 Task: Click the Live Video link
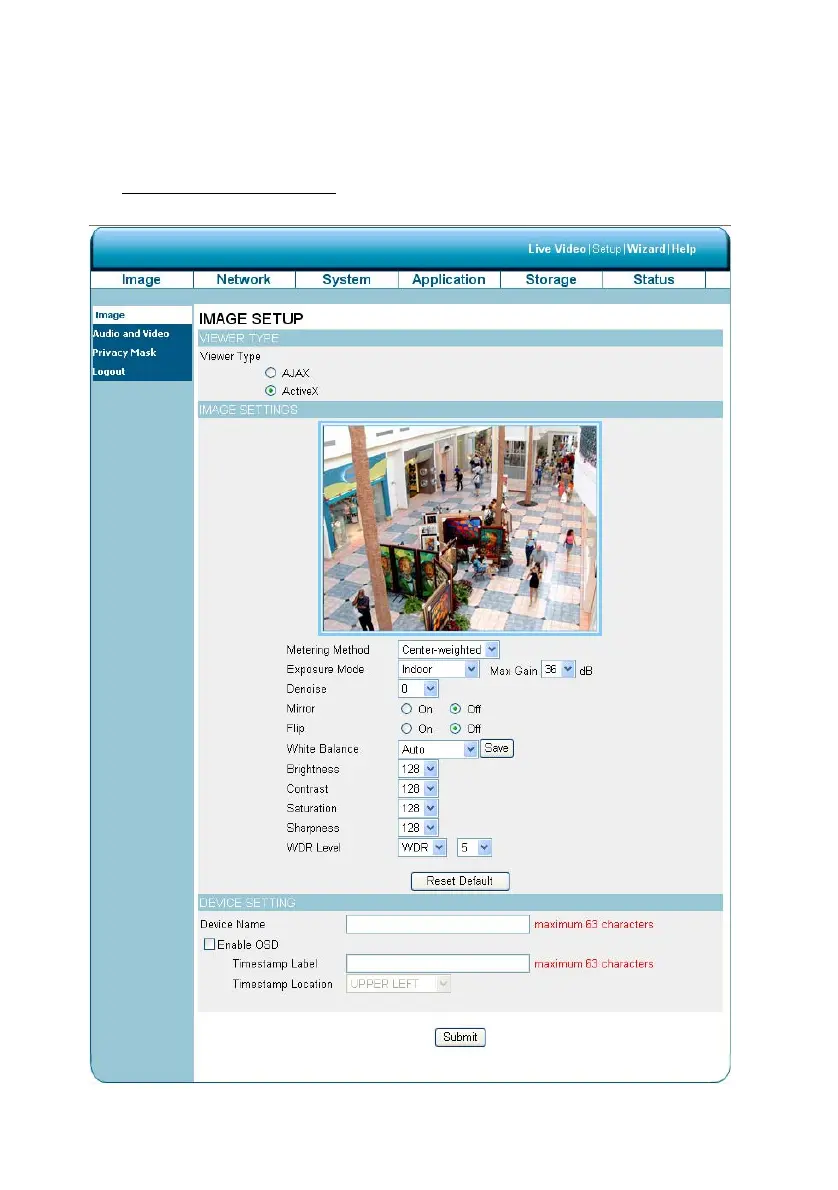(x=557, y=249)
